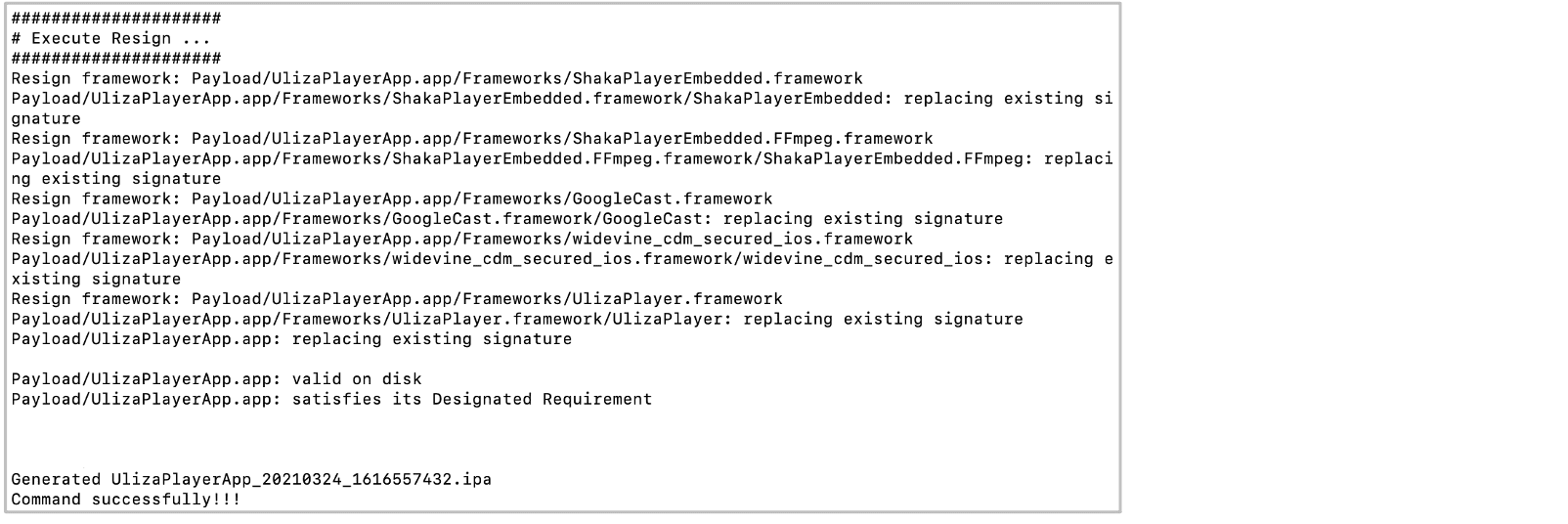Click the wrapped "ng existing signature" line

click(115, 179)
